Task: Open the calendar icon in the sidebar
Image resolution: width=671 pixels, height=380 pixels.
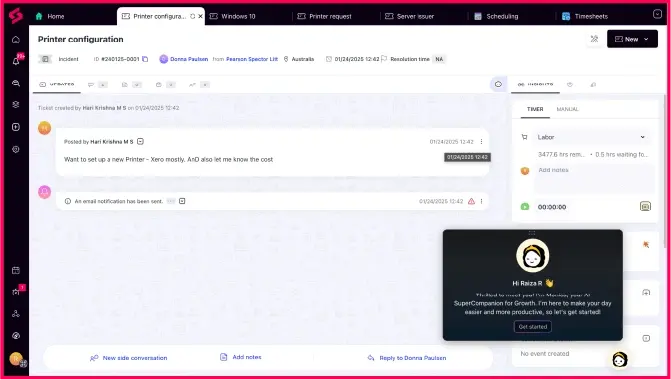Action: 16,270
